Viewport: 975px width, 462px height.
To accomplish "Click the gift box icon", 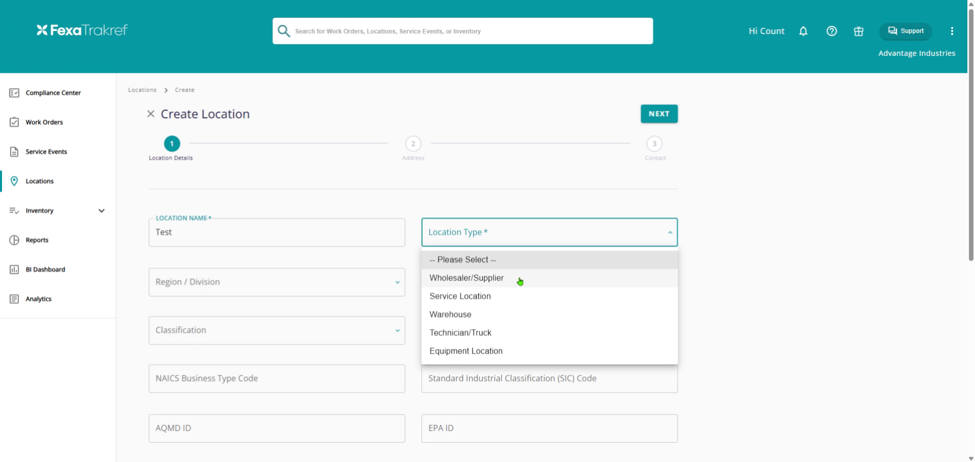I will tap(859, 31).
